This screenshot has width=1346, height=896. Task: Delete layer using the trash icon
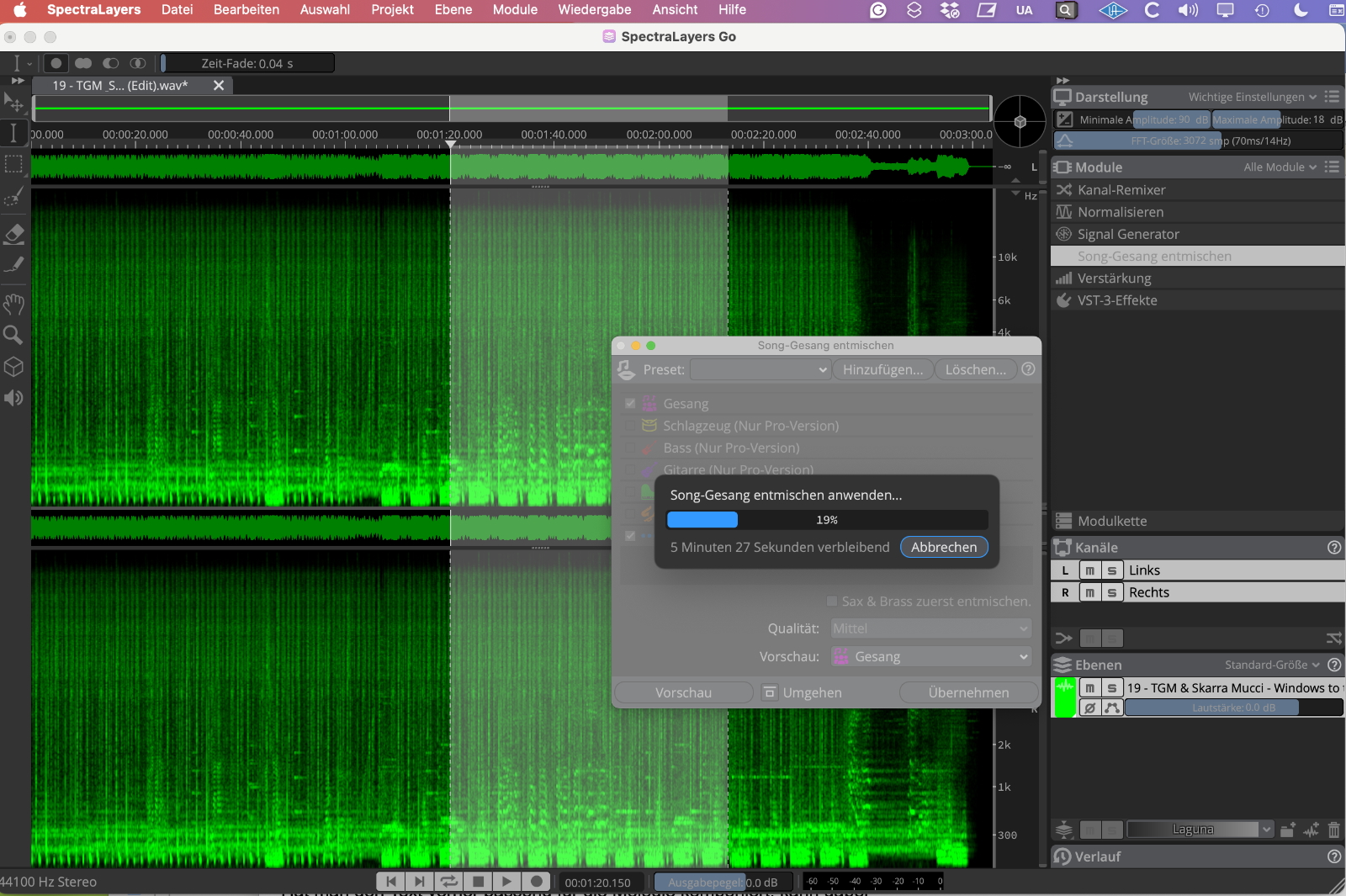1333,830
